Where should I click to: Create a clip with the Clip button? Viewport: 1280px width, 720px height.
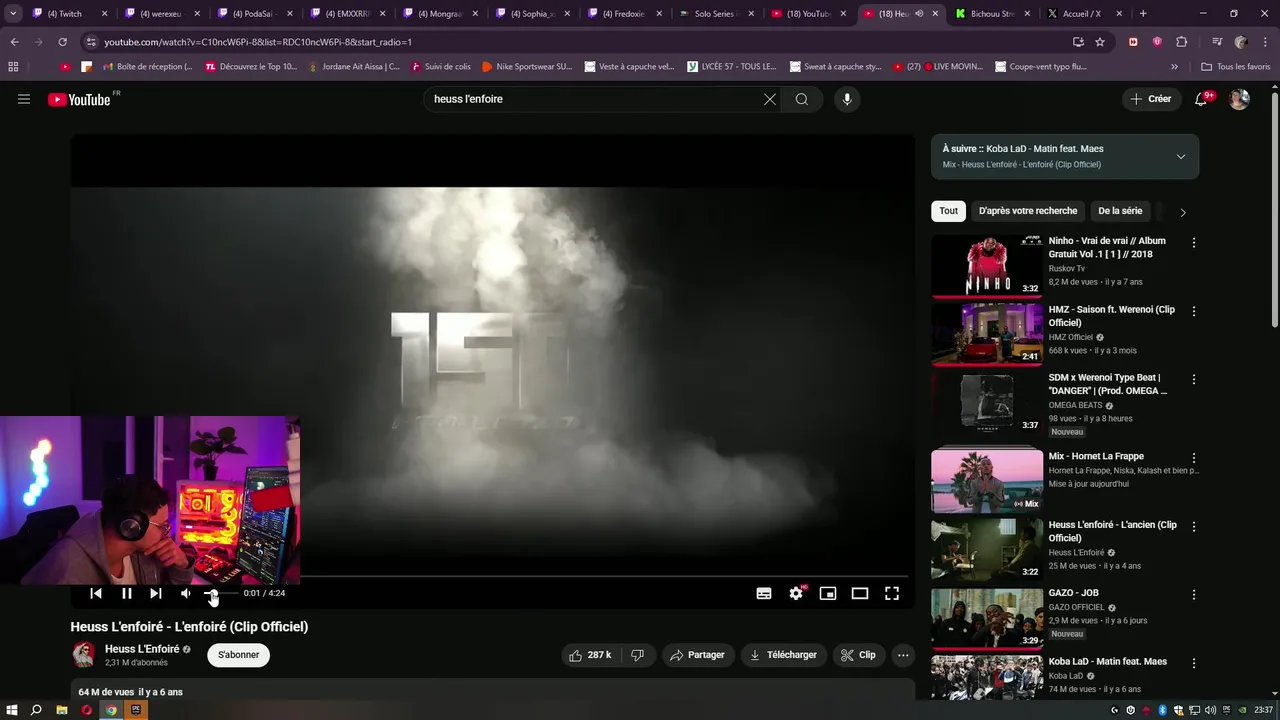click(x=858, y=655)
